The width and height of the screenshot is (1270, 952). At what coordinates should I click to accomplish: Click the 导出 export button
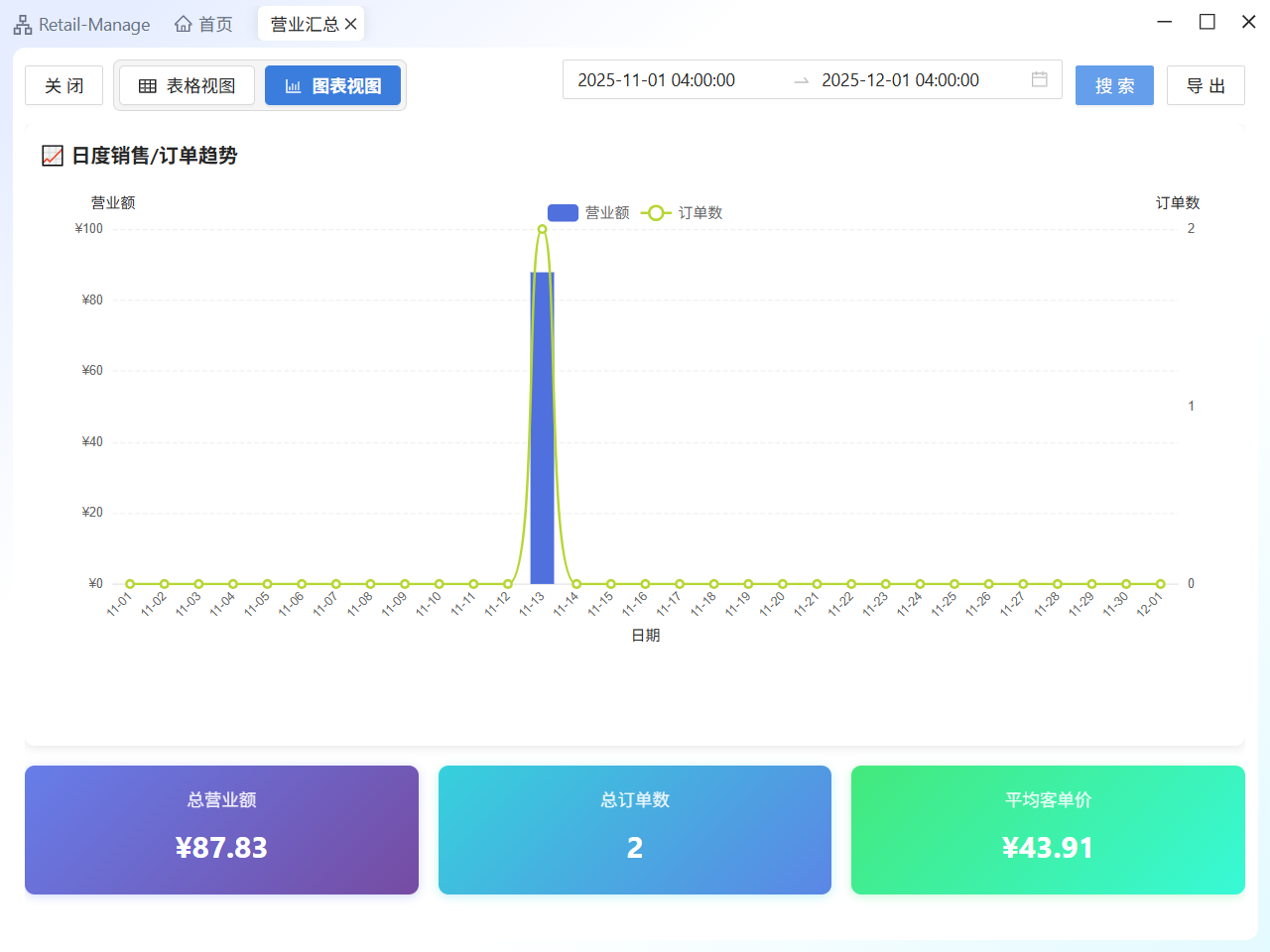[1206, 86]
